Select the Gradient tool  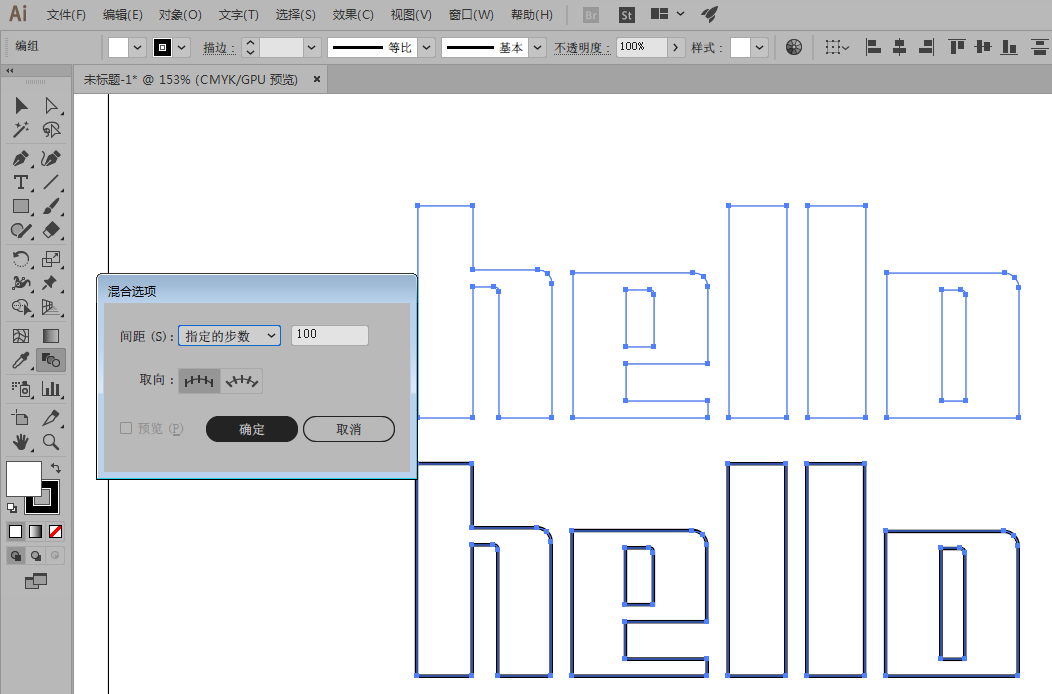[51, 336]
